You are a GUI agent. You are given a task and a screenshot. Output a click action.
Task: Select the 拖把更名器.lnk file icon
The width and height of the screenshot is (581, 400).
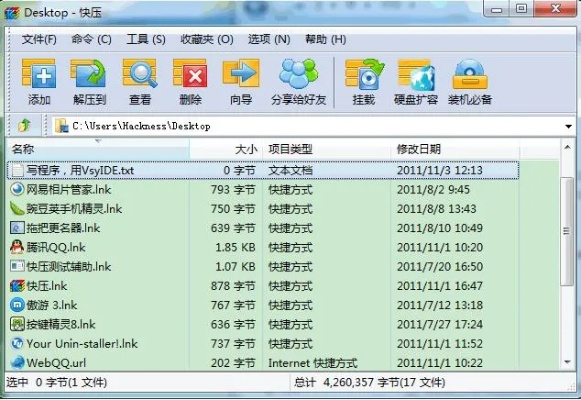tap(17, 228)
